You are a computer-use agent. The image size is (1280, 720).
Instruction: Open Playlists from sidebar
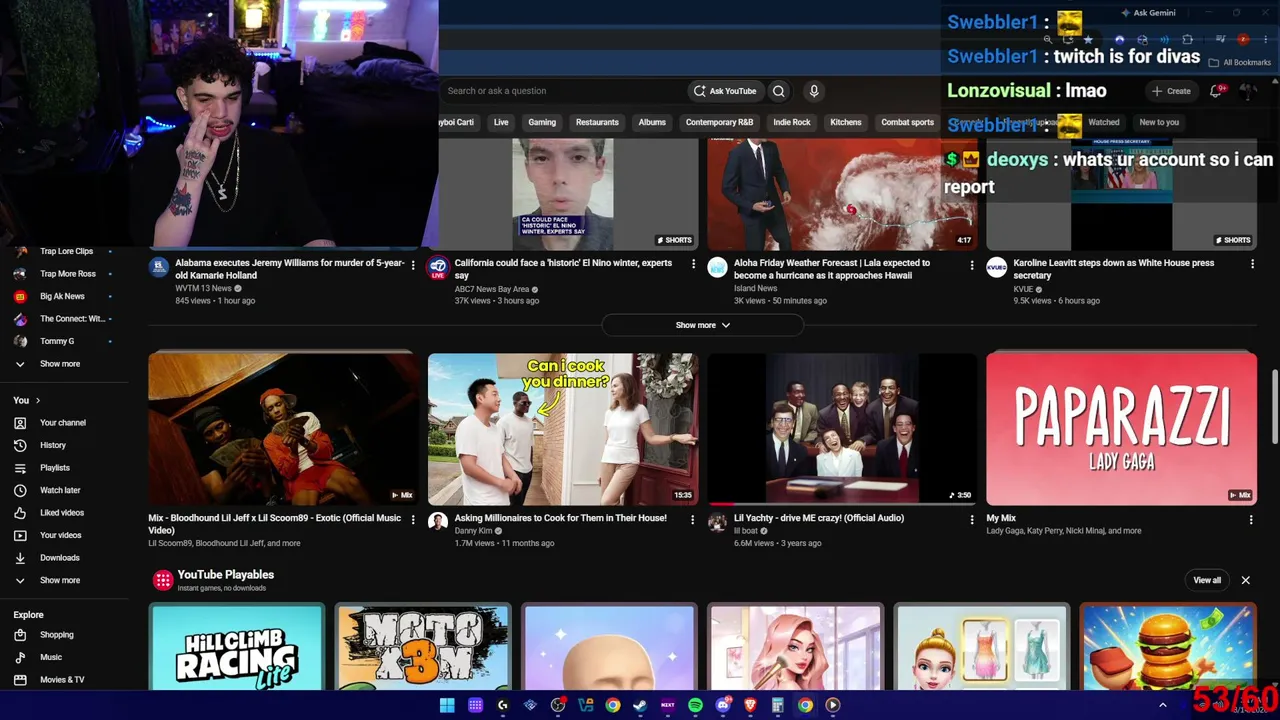click(x=54, y=468)
